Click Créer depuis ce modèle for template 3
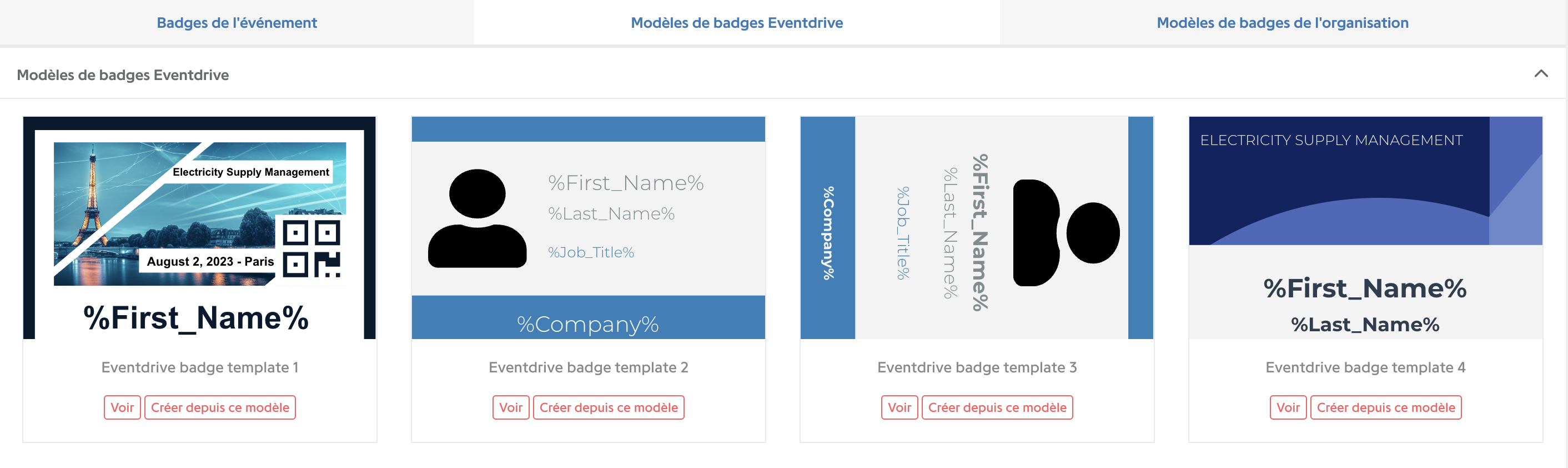This screenshot has width=1568, height=468. point(997,407)
